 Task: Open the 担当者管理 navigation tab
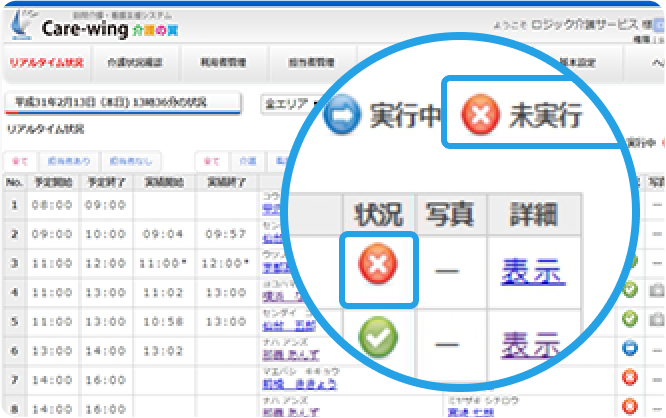(311, 63)
